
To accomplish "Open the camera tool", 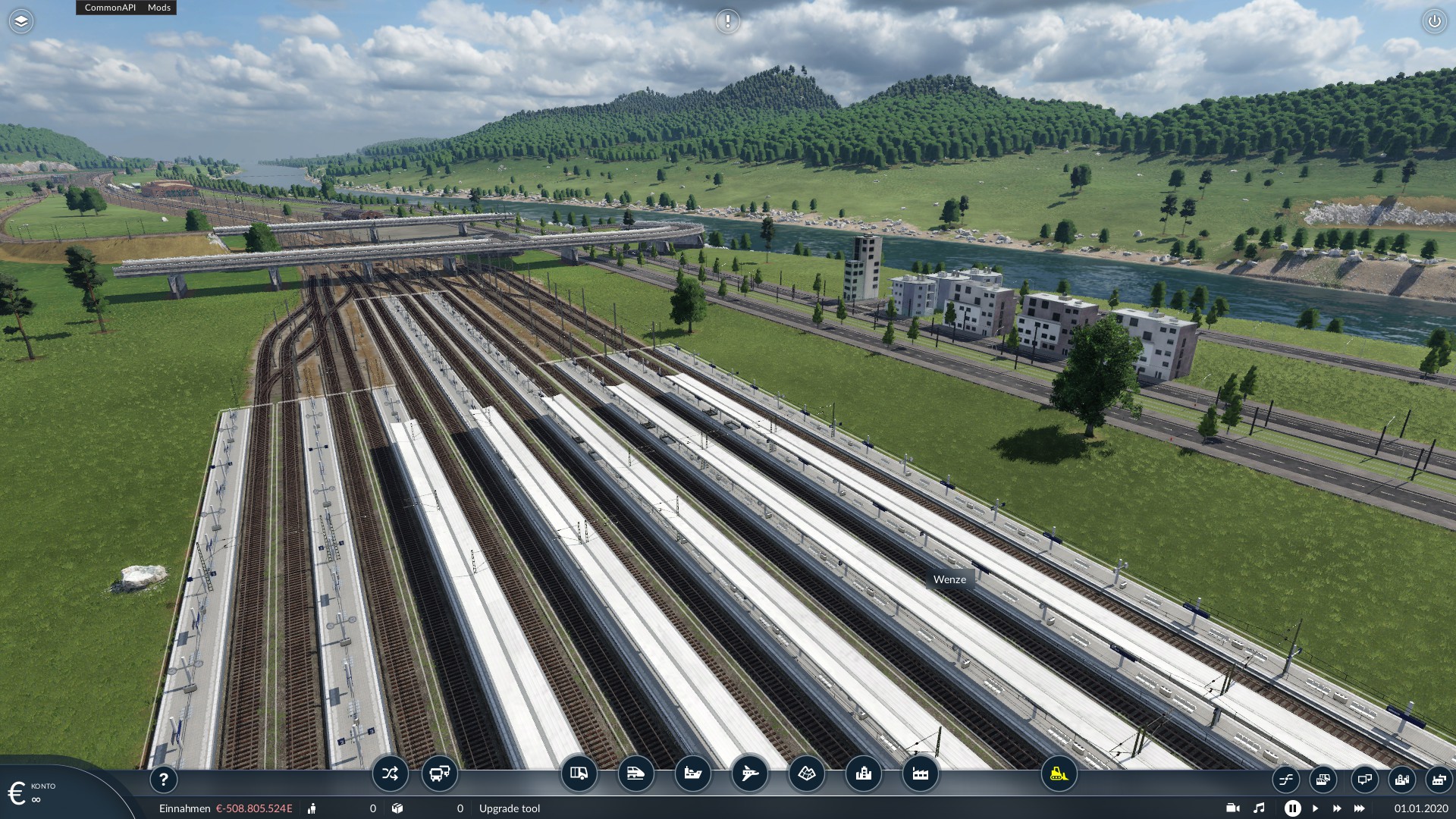I will (x=1232, y=808).
